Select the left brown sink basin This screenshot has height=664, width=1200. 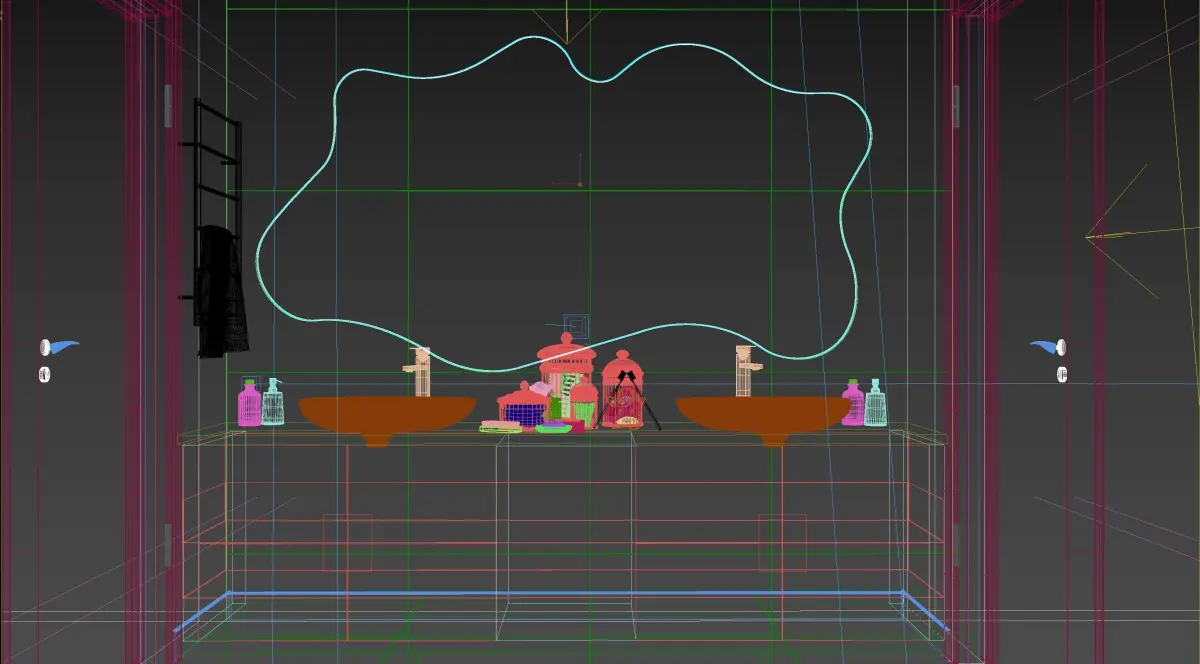(387, 417)
